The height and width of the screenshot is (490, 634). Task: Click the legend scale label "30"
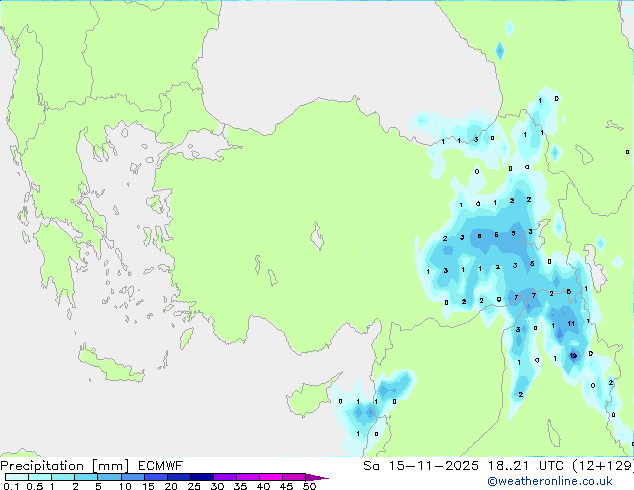[217, 486]
